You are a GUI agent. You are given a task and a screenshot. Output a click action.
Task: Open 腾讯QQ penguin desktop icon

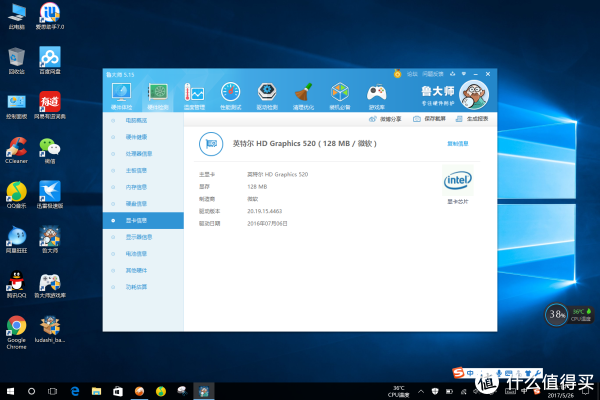tap(16, 285)
